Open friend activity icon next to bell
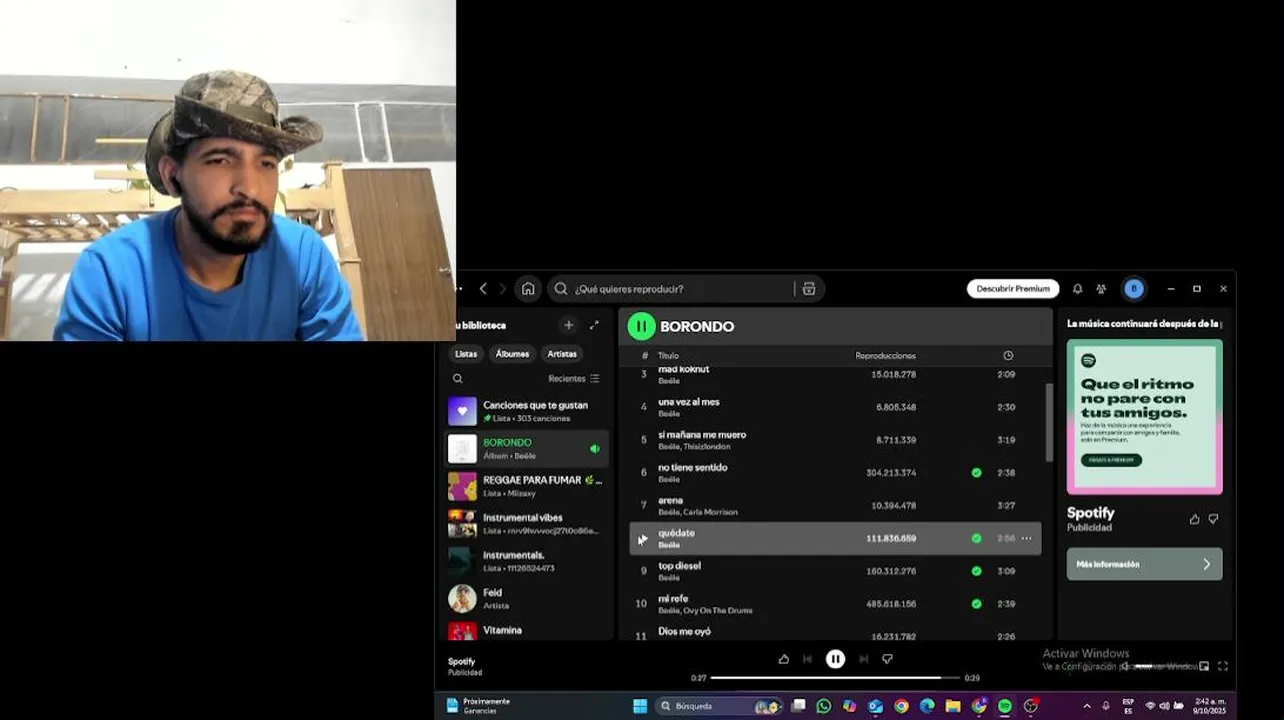Image resolution: width=1284 pixels, height=720 pixels. tap(1101, 289)
